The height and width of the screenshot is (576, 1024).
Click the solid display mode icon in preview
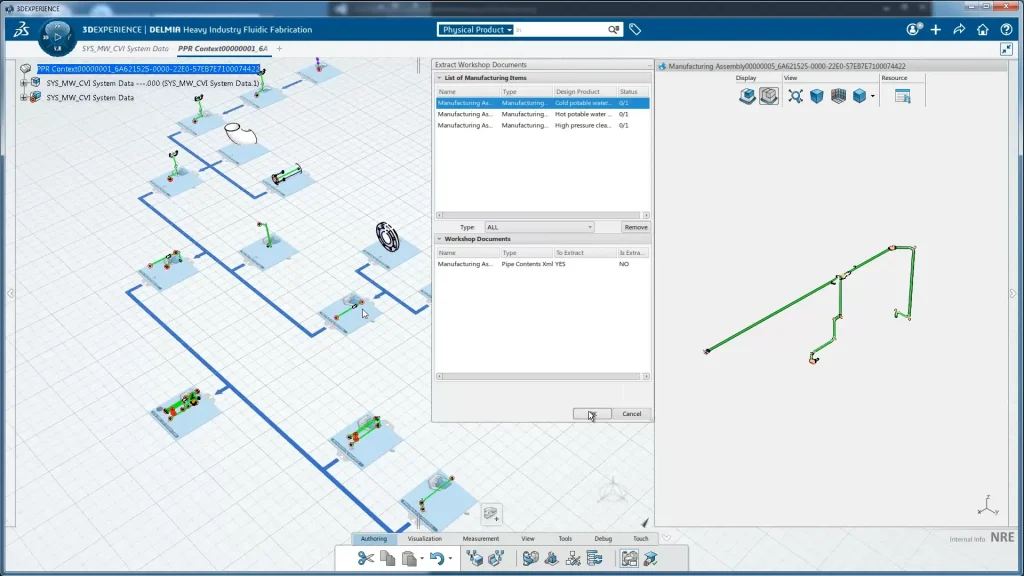[x=747, y=96]
